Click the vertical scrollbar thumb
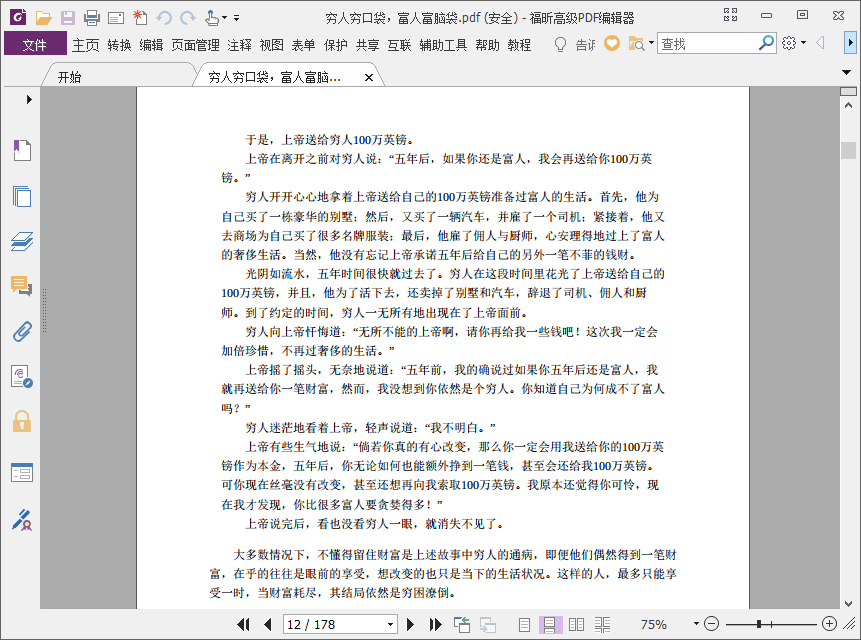861x640 pixels. click(x=848, y=150)
